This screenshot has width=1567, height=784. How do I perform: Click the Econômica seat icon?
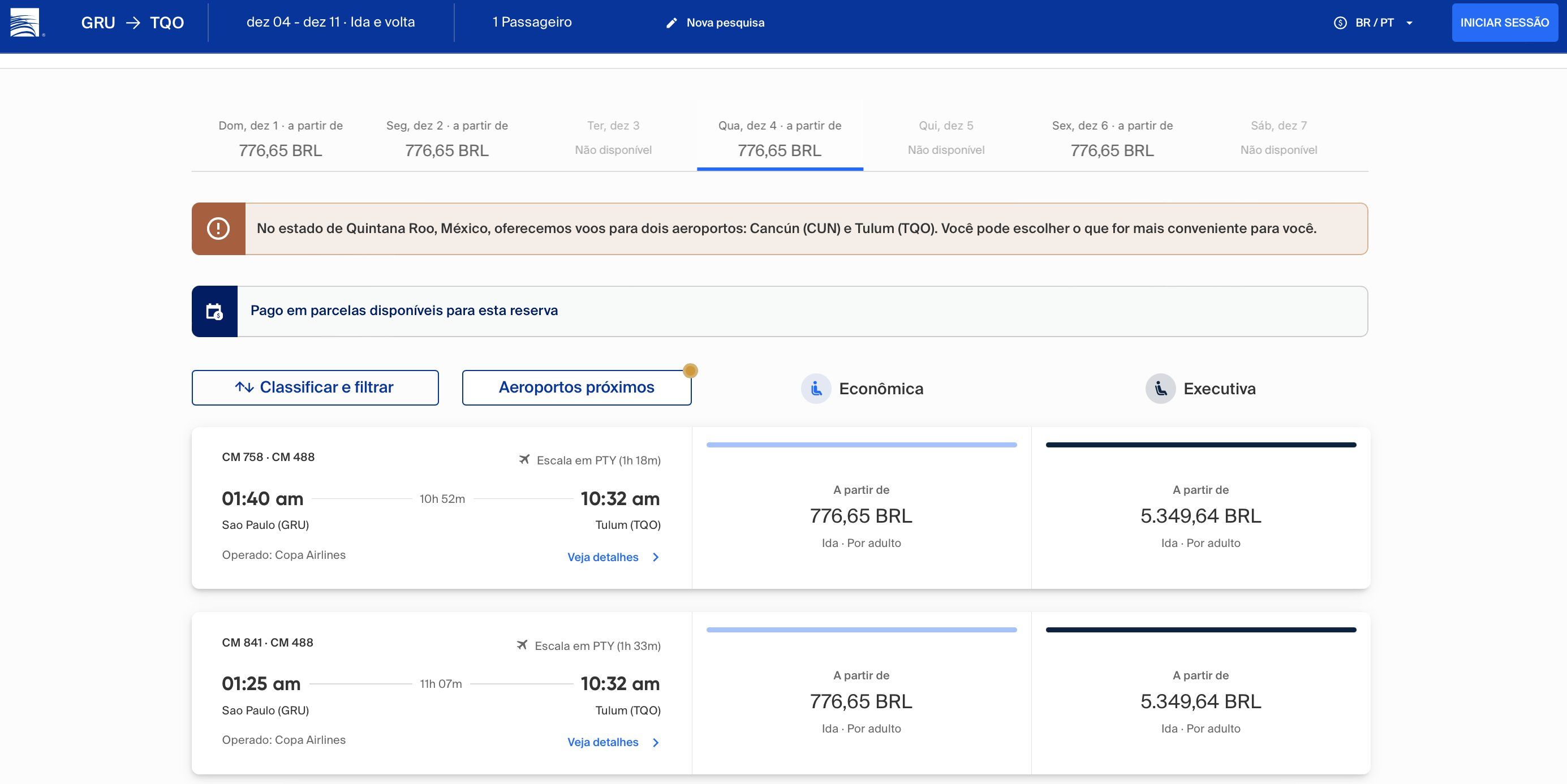pyautogui.click(x=816, y=389)
